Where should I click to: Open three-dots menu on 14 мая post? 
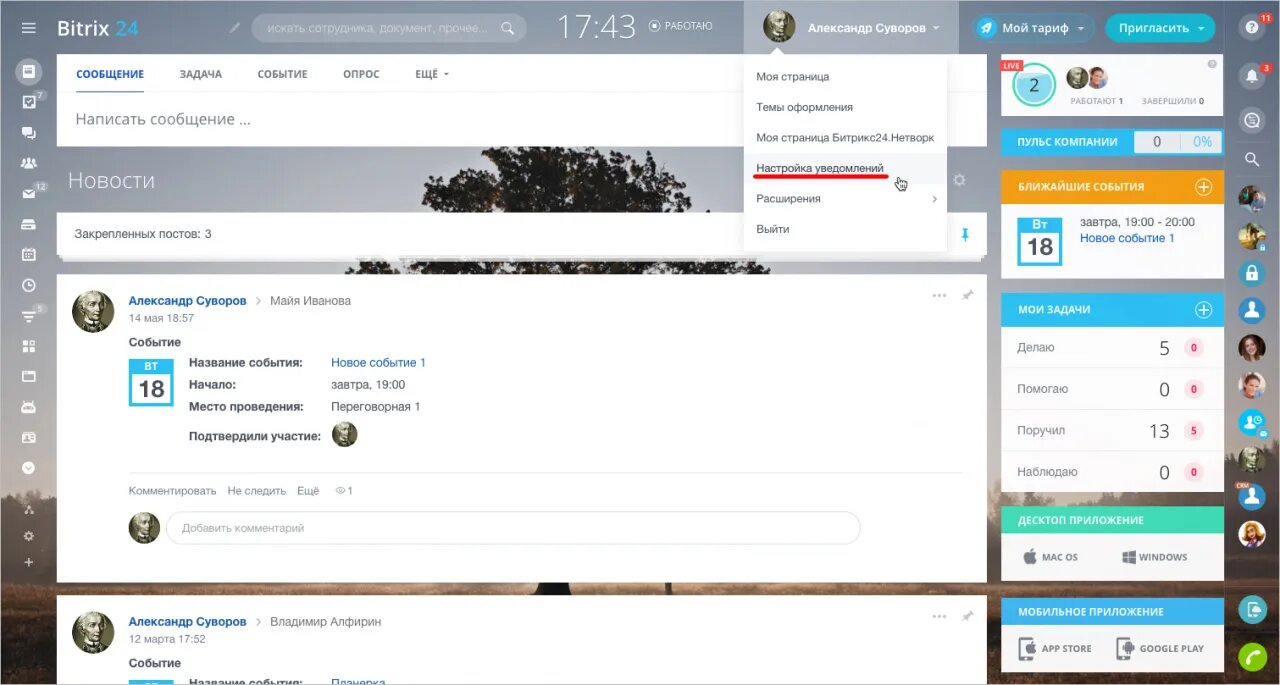939,296
